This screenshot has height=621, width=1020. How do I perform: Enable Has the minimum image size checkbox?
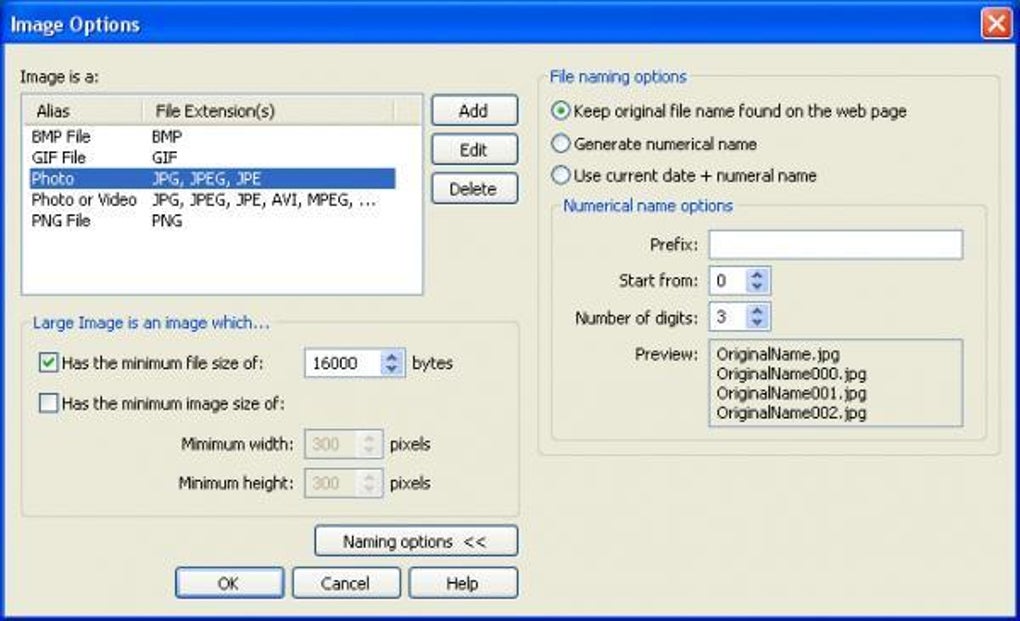click(x=48, y=403)
